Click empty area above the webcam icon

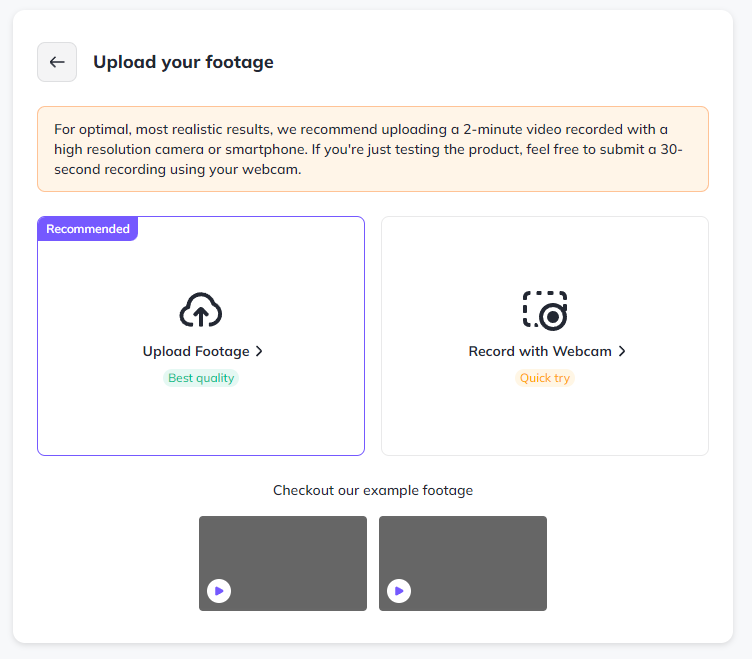tap(545, 255)
